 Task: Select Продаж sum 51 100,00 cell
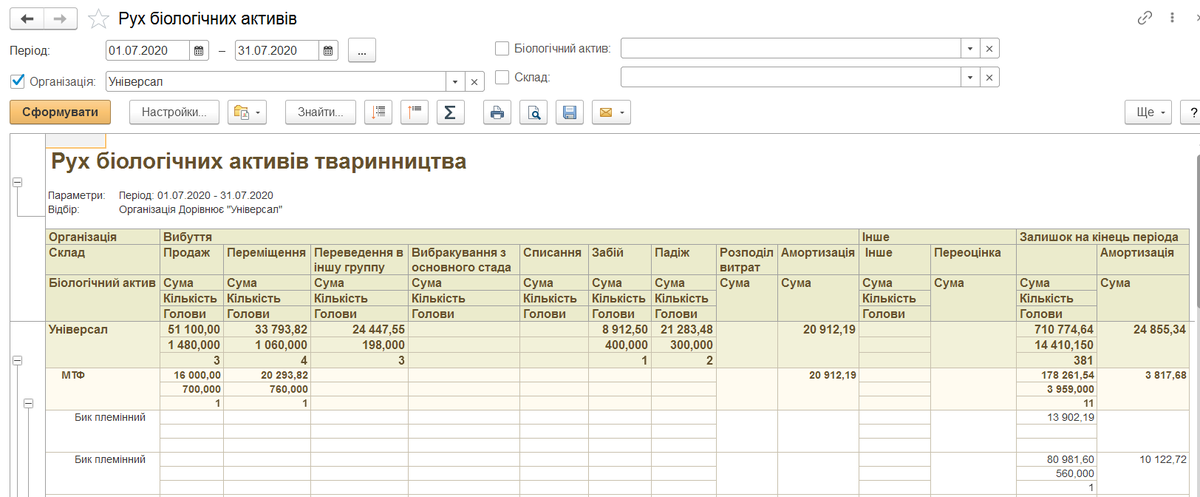191,328
